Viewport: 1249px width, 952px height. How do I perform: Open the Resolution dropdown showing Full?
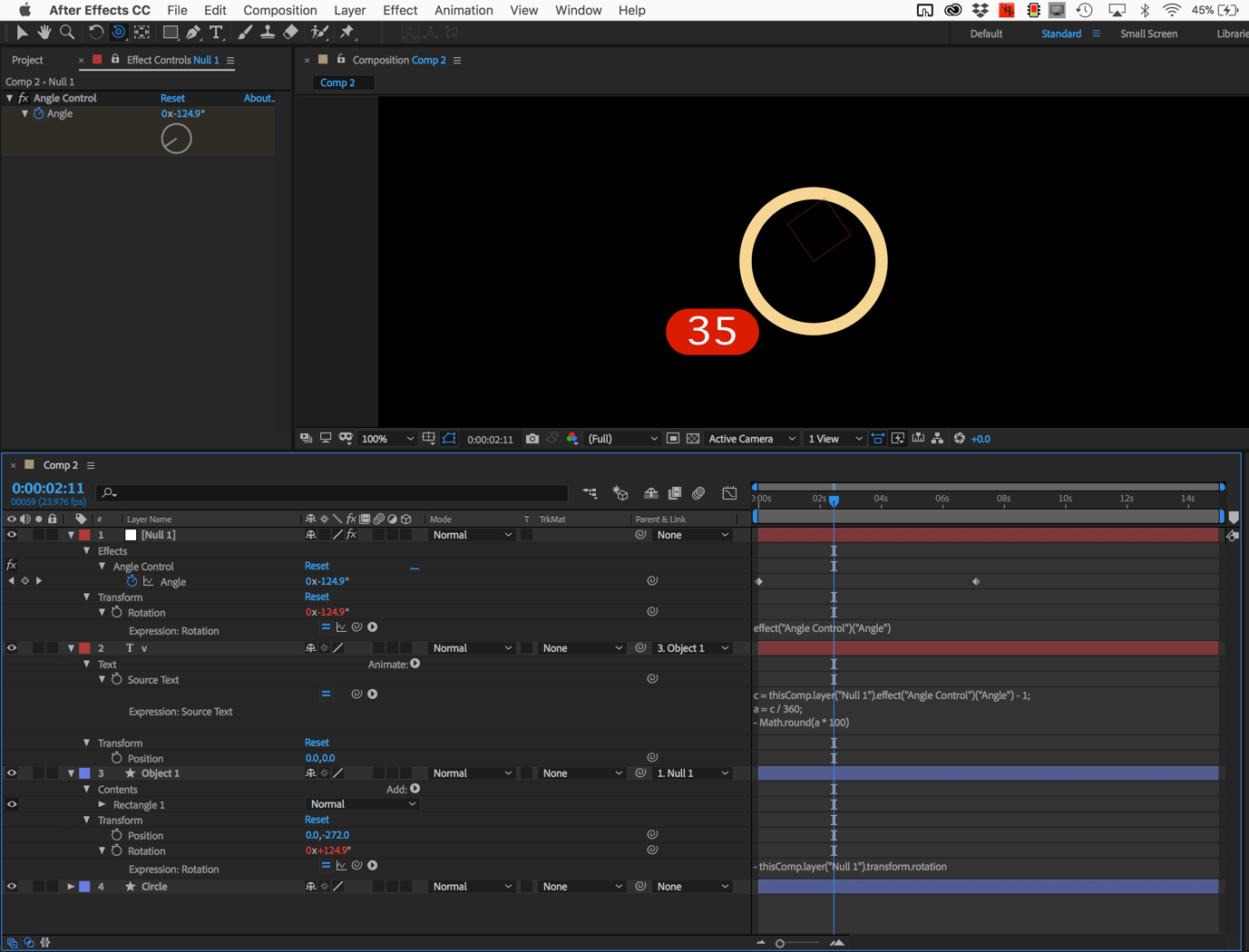click(622, 438)
